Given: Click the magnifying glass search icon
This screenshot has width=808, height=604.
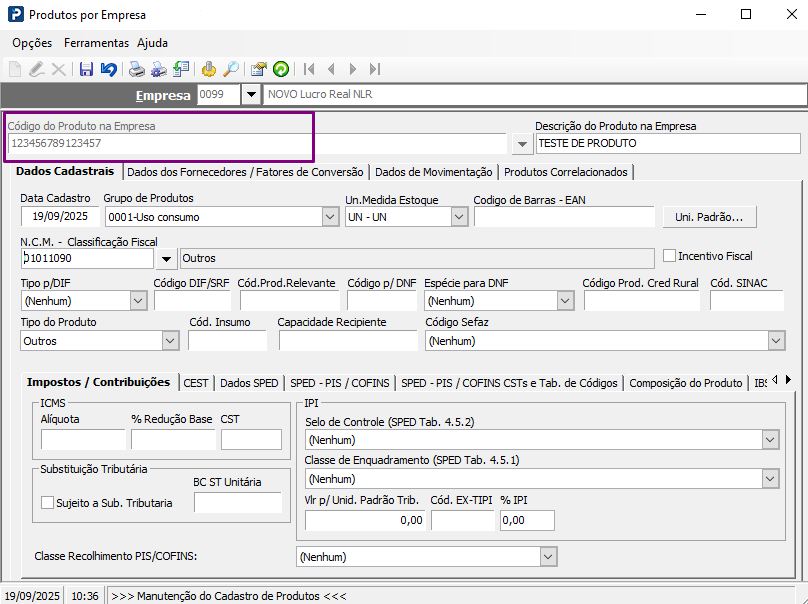Looking at the screenshot, I should pyautogui.click(x=231, y=69).
